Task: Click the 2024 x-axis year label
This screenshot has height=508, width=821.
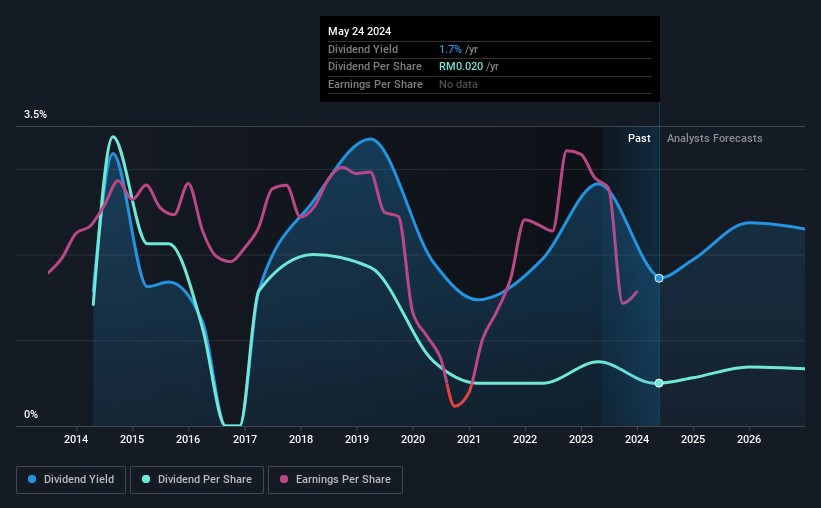Action: (x=637, y=439)
